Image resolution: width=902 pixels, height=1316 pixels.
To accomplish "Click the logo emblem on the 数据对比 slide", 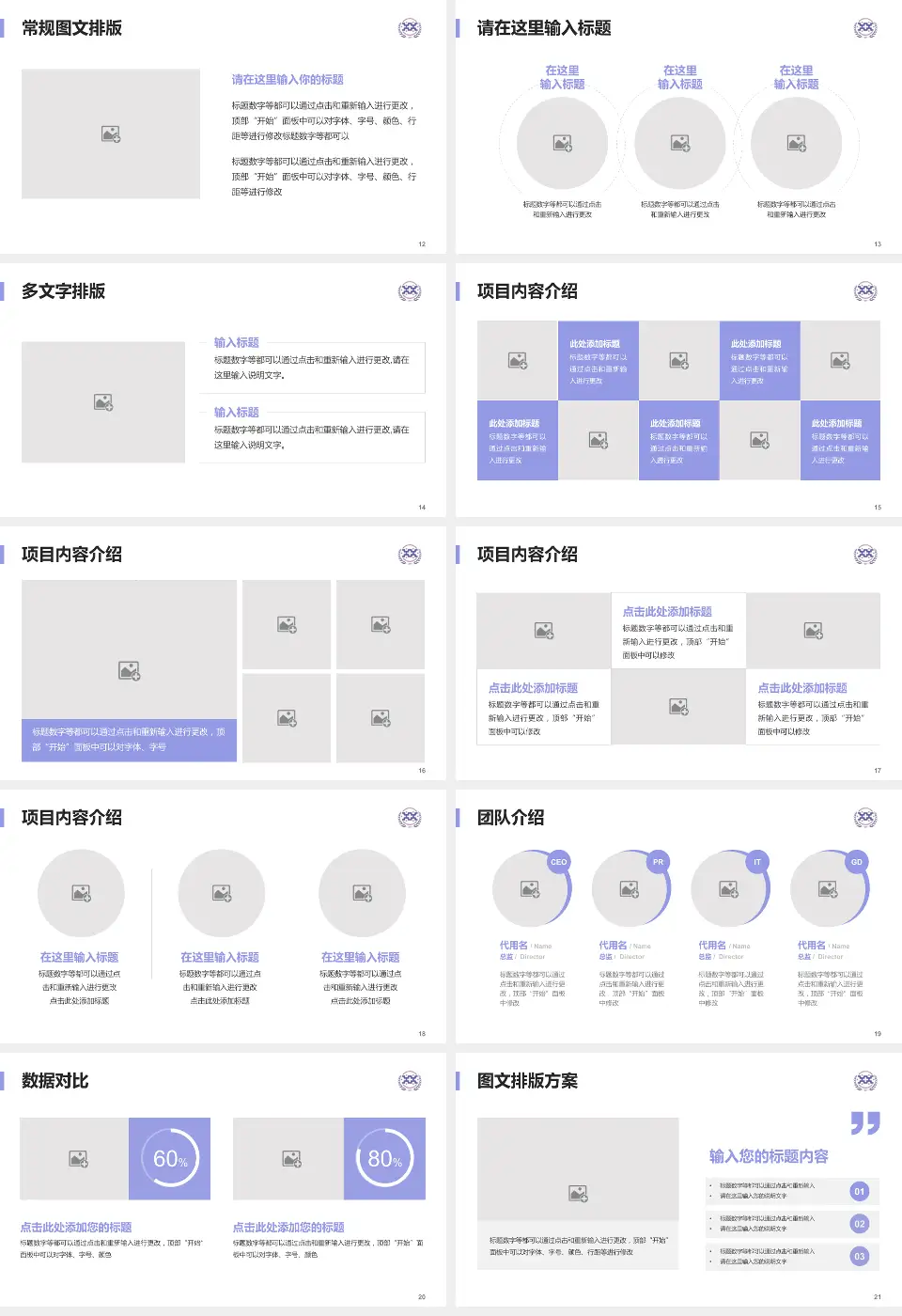I will (410, 1081).
